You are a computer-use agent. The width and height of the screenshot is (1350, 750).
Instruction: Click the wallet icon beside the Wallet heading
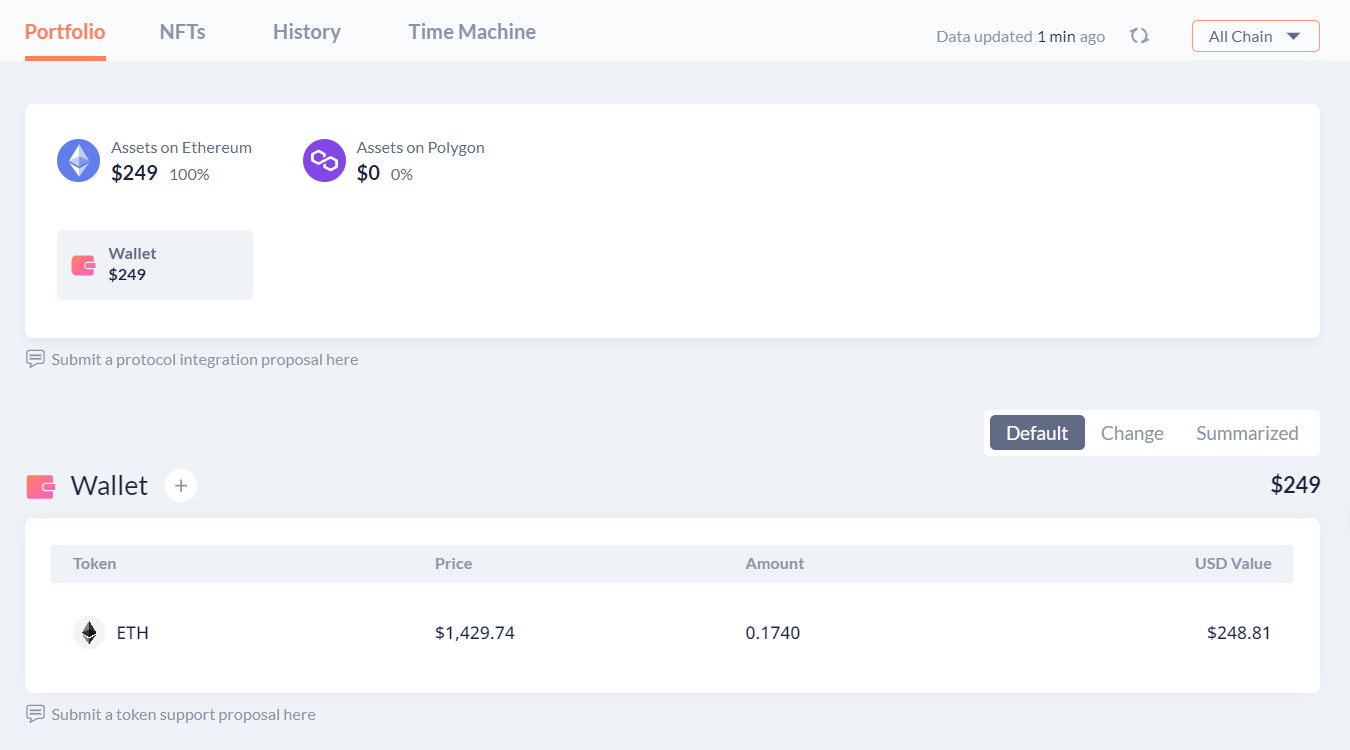pyautogui.click(x=41, y=486)
